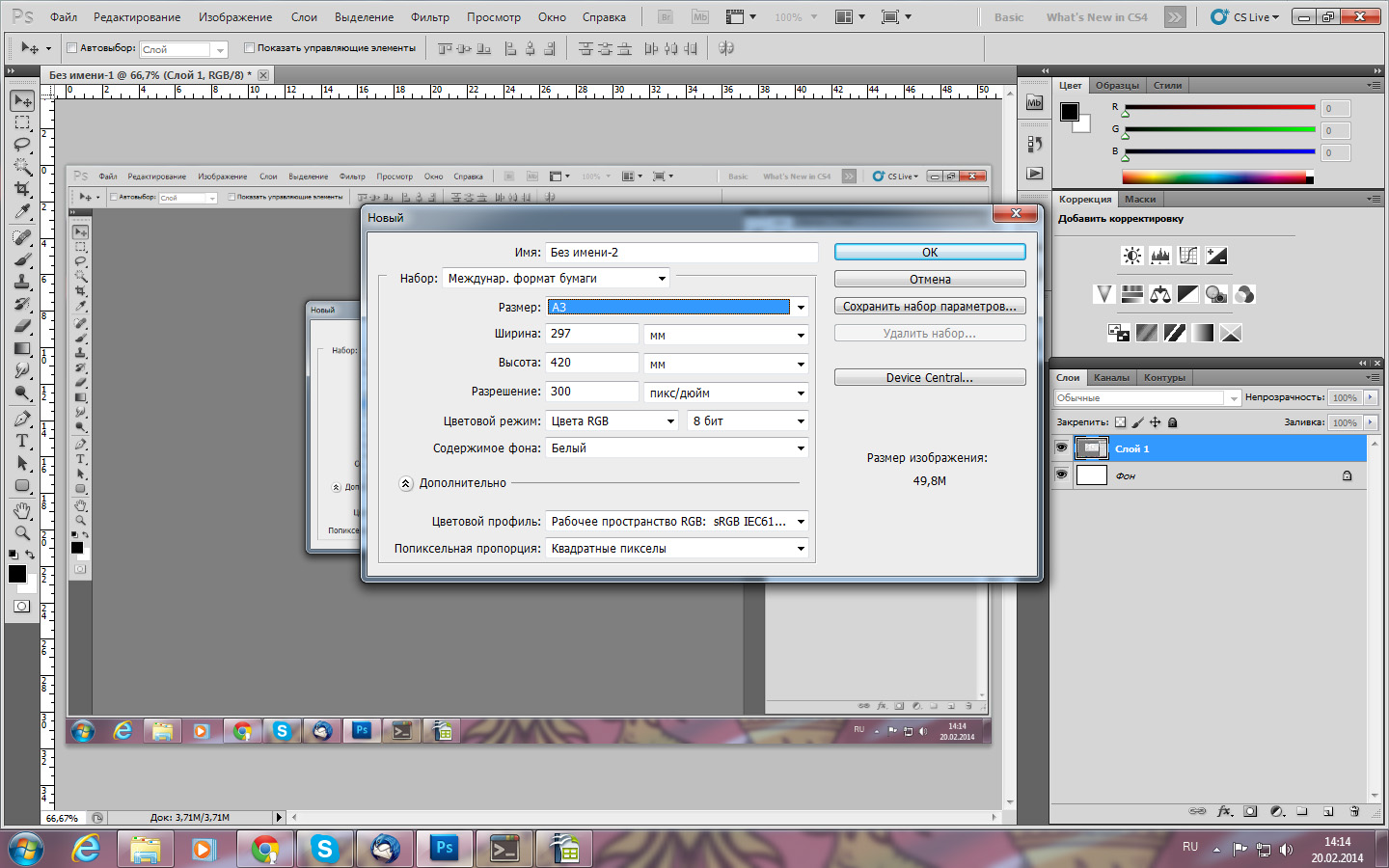Add a Curves adjustment
This screenshot has width=1389, height=868.
tap(1188, 256)
